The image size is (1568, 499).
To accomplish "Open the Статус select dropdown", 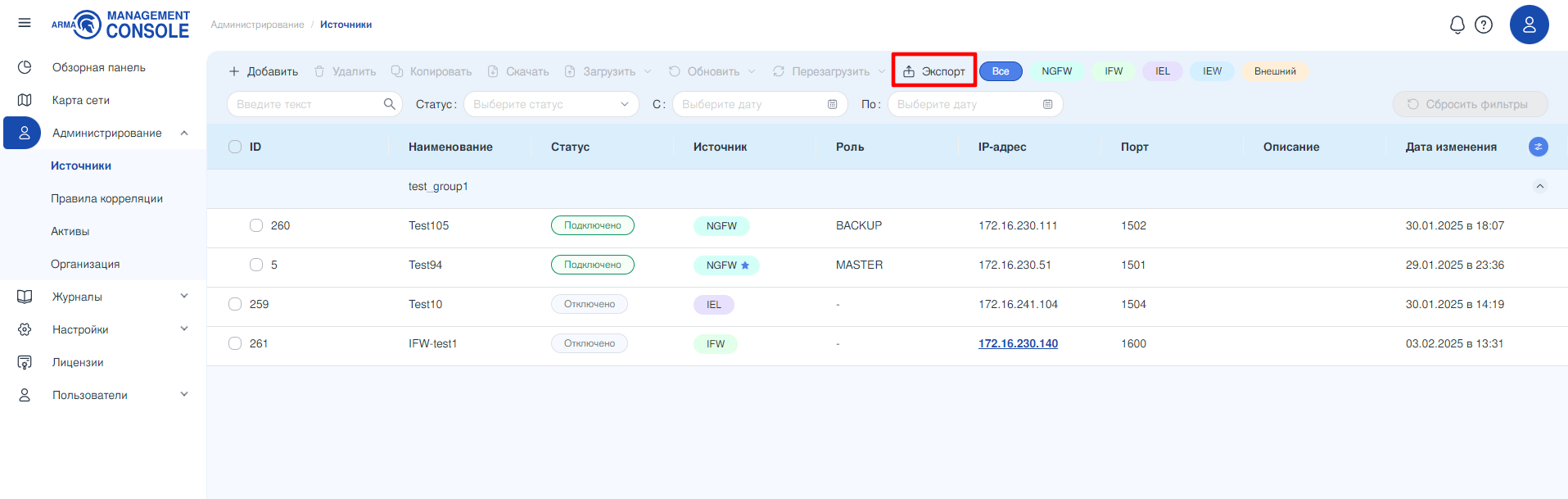I will 551,104.
